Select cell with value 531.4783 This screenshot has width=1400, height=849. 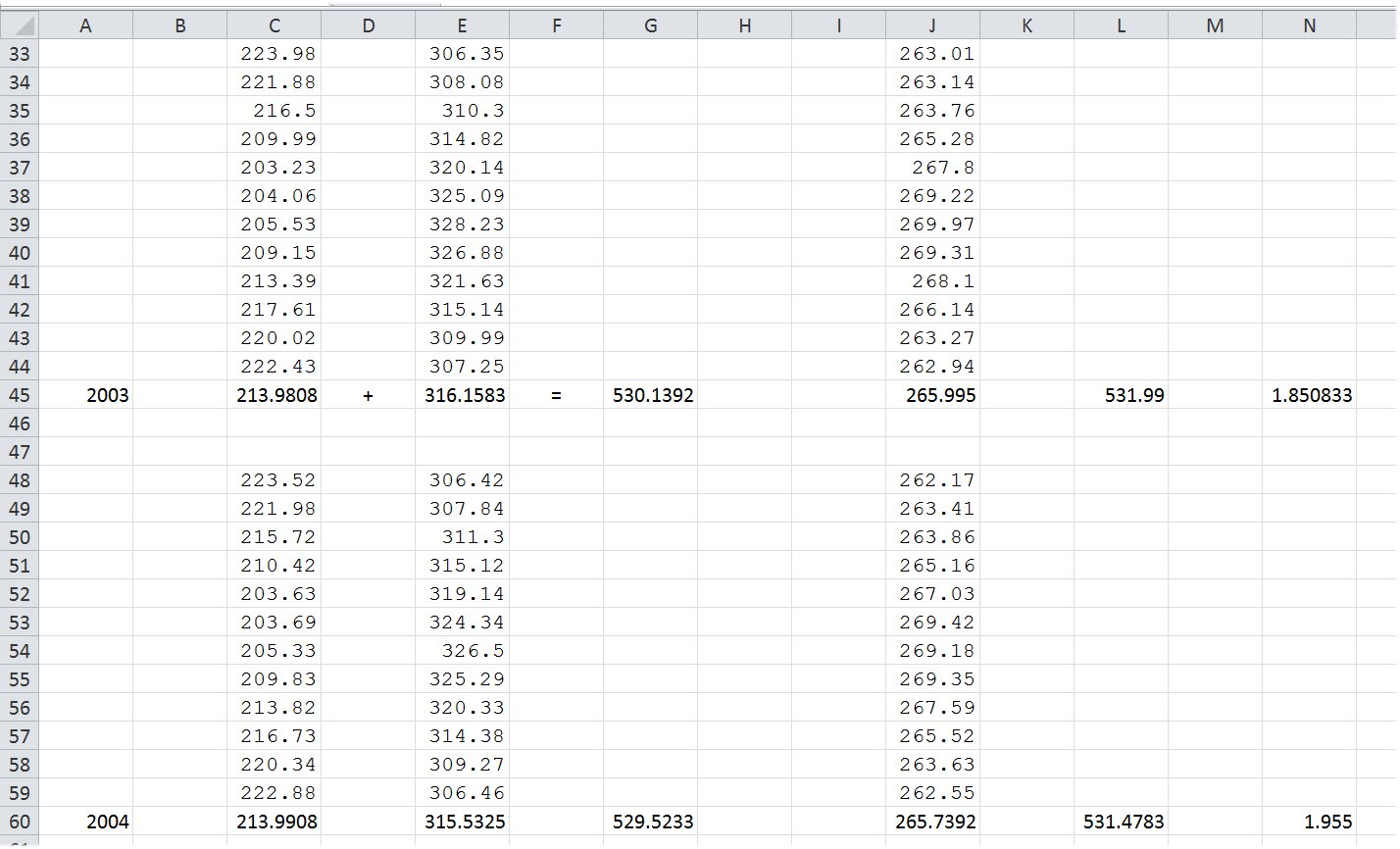pyautogui.click(x=1121, y=822)
